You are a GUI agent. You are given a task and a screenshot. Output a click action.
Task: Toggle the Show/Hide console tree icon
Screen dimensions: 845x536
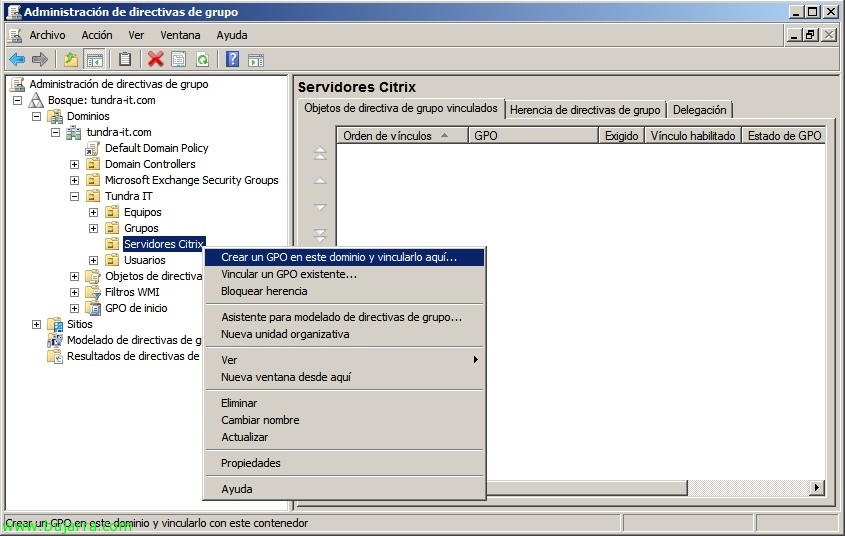pyautogui.click(x=94, y=59)
